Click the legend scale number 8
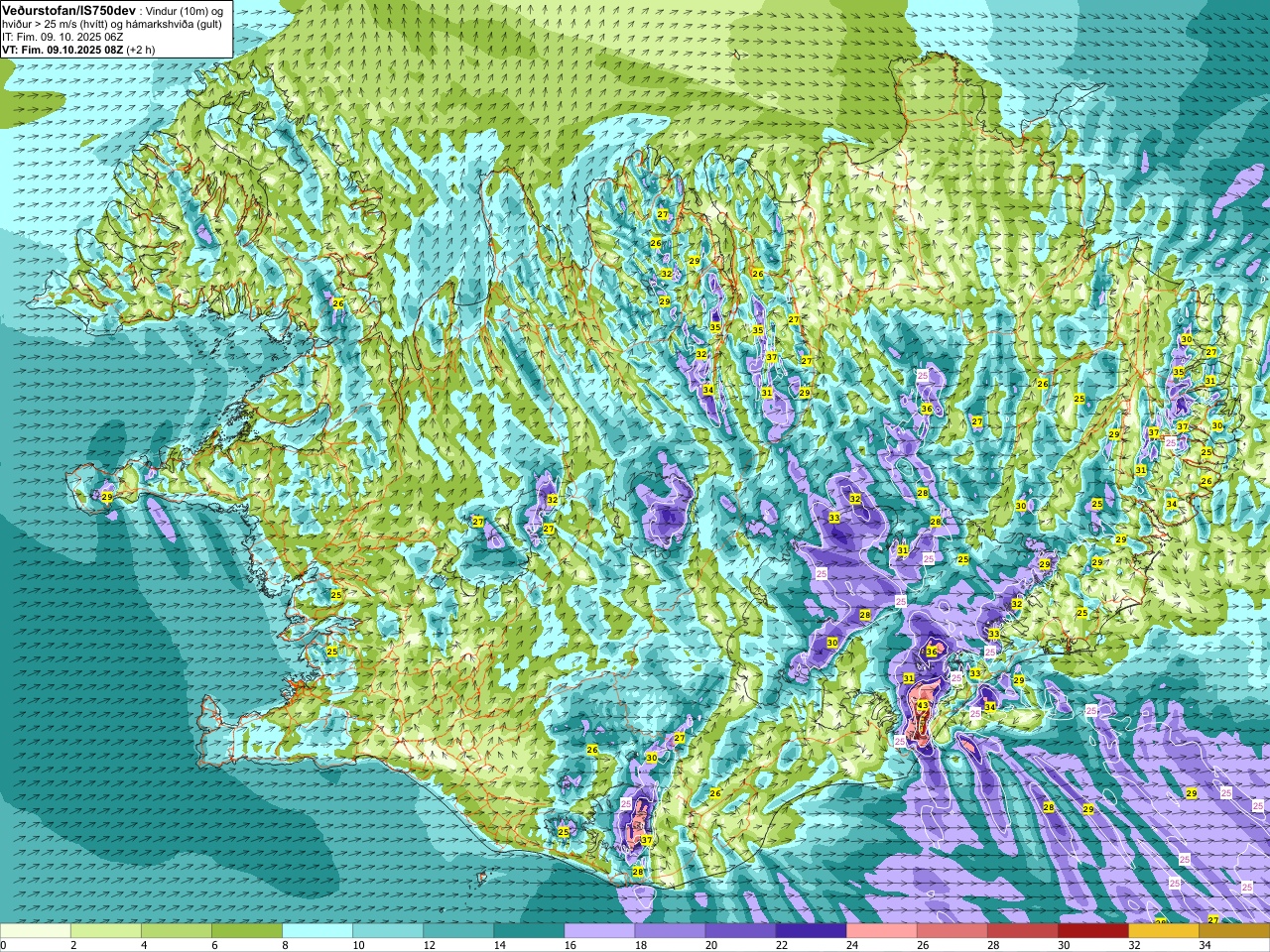 286,945
